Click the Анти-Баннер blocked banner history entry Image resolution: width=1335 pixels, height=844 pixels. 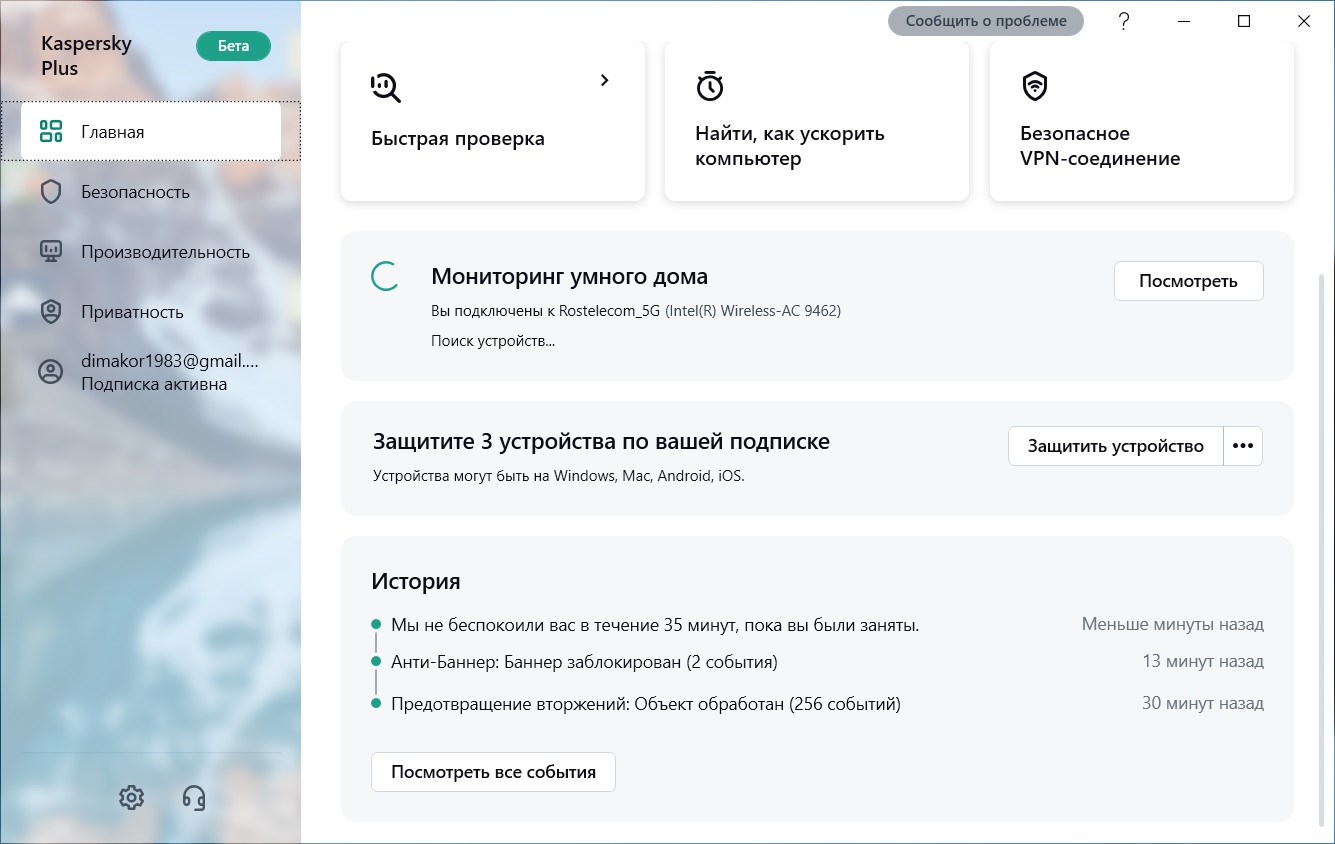tap(584, 662)
